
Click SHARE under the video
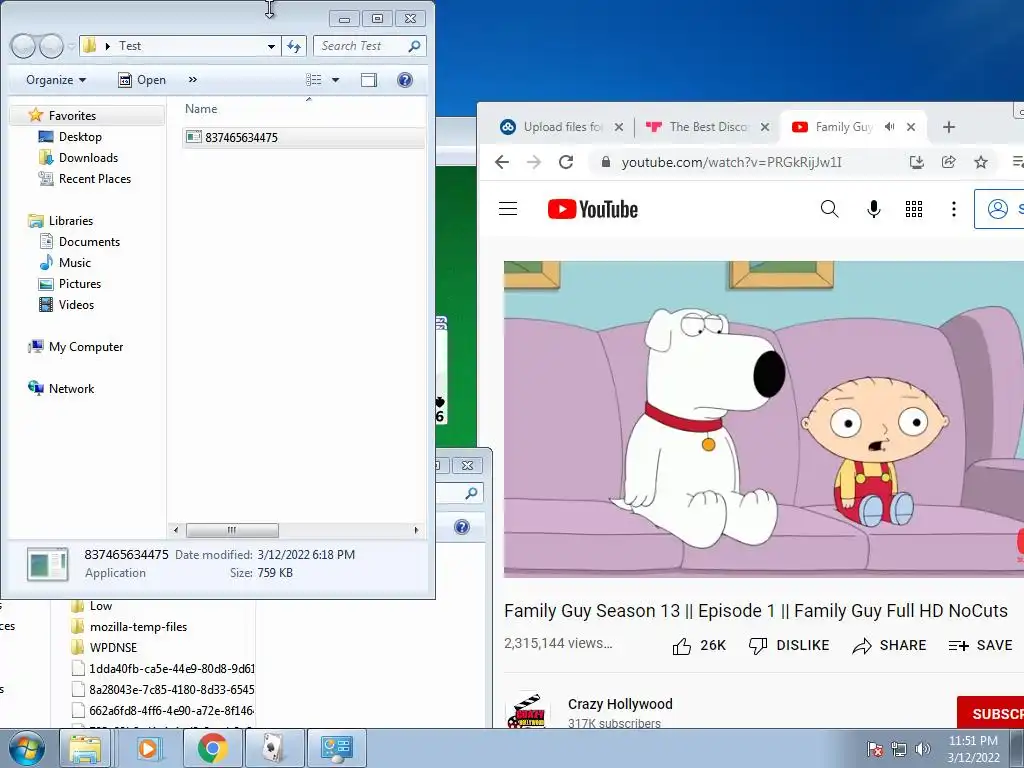tap(889, 645)
